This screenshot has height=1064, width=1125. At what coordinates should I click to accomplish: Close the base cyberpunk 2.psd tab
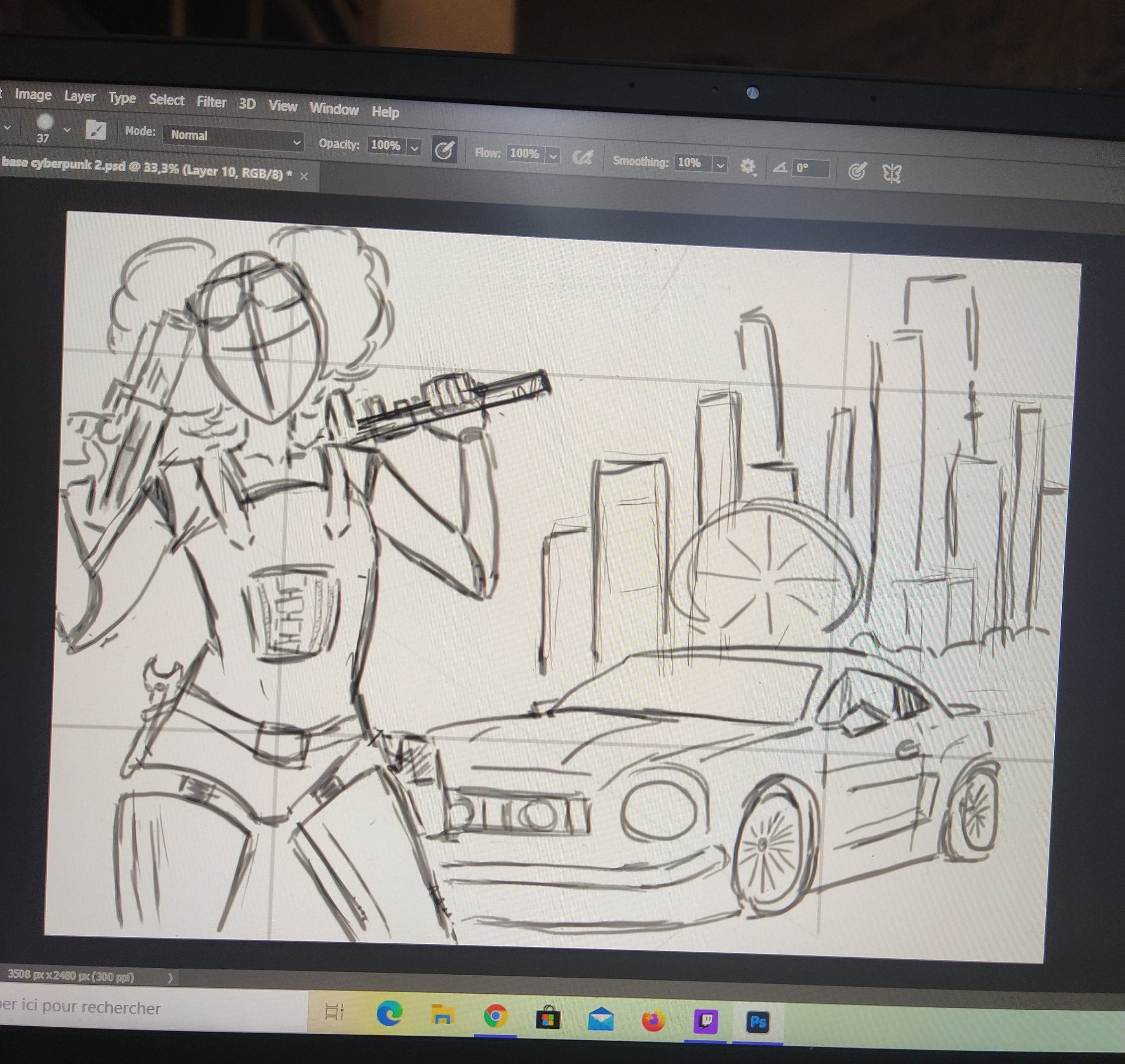click(304, 177)
